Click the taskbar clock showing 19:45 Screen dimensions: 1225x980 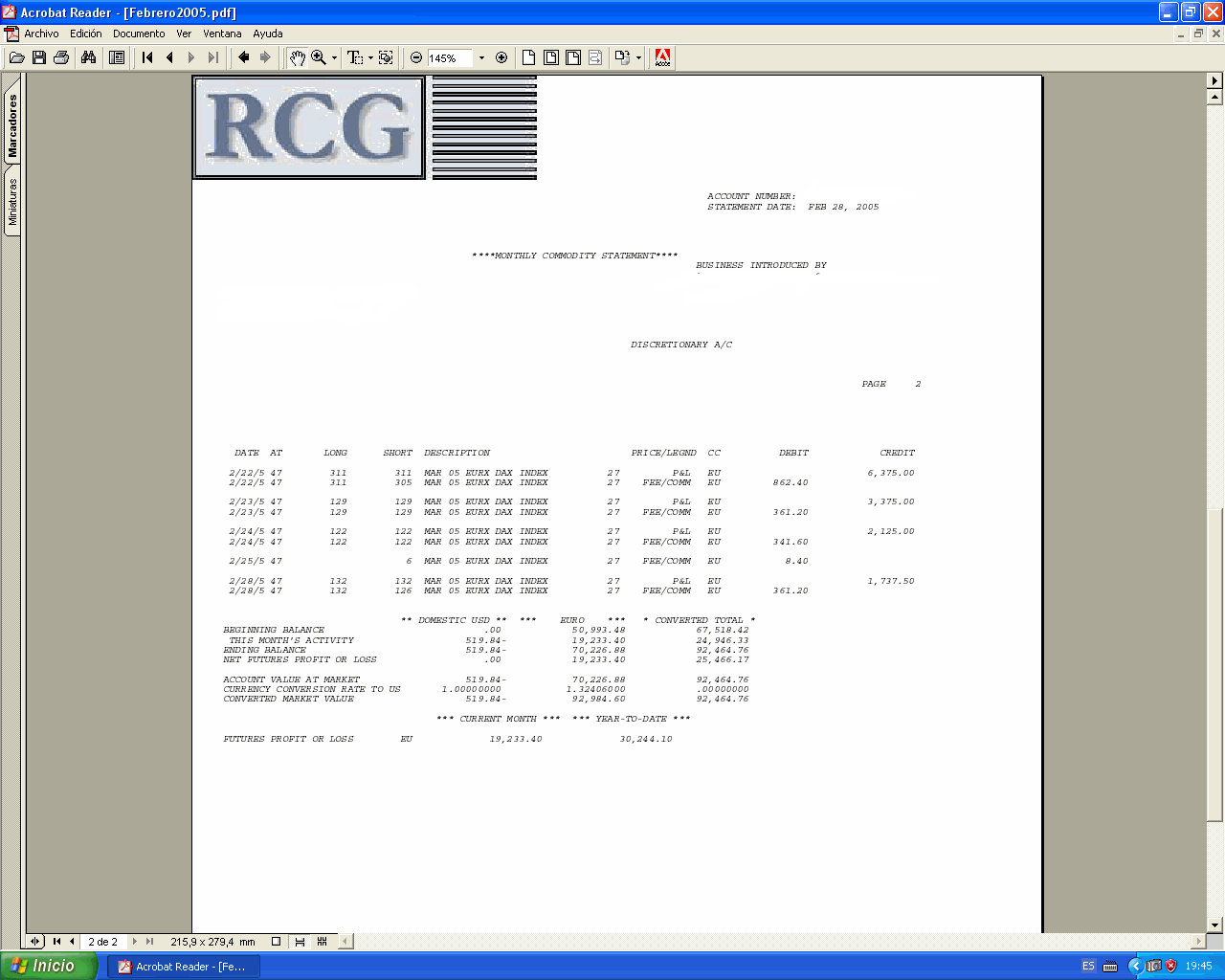click(x=1198, y=967)
